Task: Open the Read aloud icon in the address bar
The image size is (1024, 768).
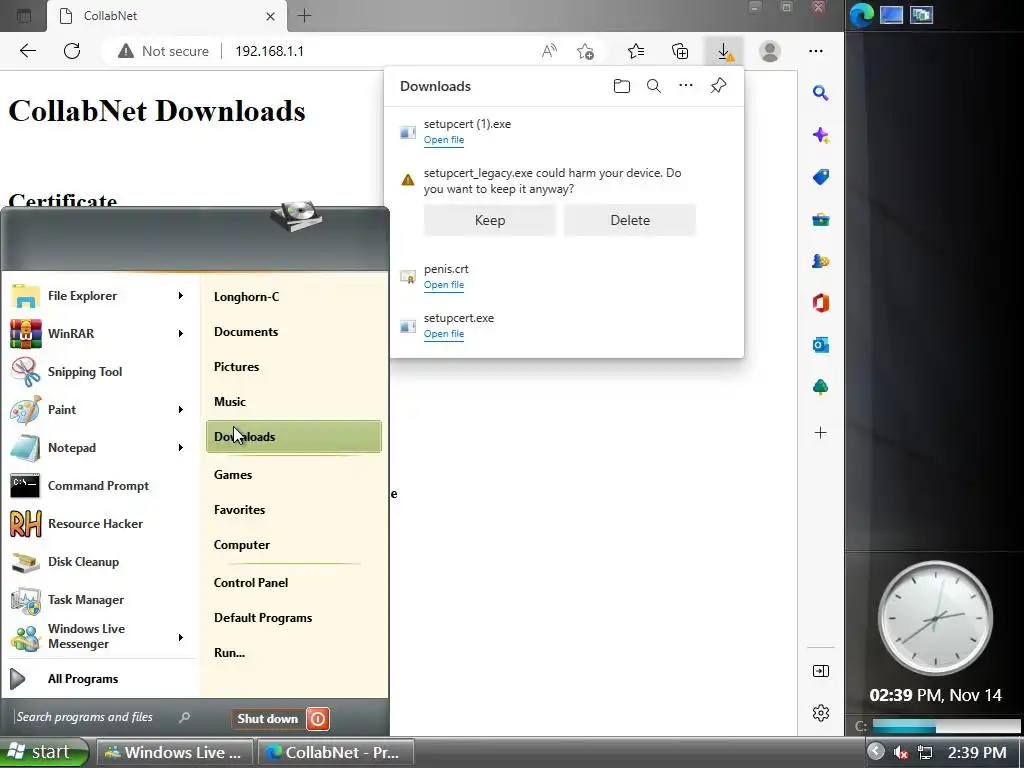Action: (x=549, y=51)
